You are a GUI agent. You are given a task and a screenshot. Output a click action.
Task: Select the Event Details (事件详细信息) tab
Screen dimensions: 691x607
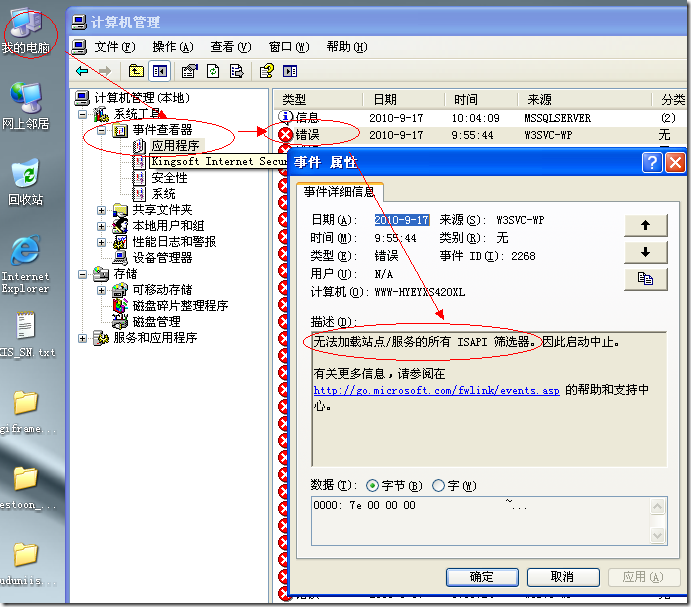pos(339,192)
